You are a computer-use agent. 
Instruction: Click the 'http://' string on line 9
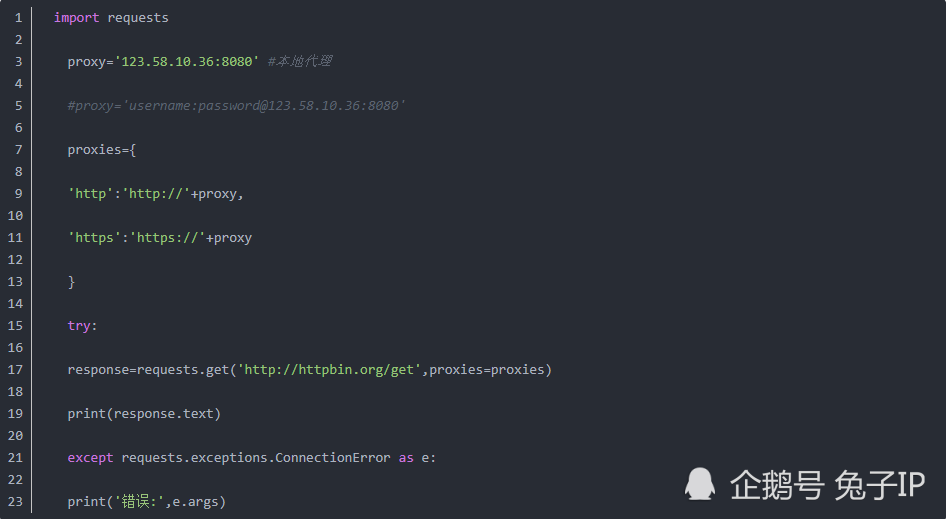[156, 194]
